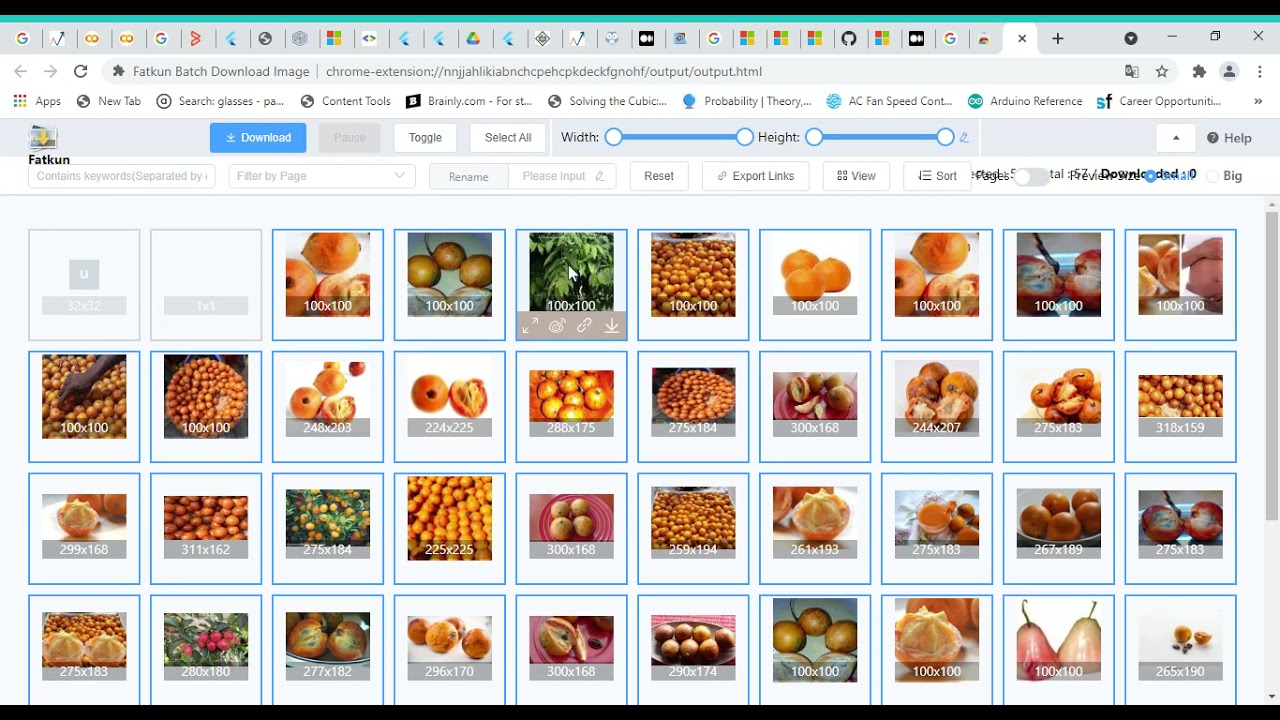Copy link using chain icon on leaf thumbnail
The width and height of the screenshot is (1280, 720).
pyautogui.click(x=584, y=326)
